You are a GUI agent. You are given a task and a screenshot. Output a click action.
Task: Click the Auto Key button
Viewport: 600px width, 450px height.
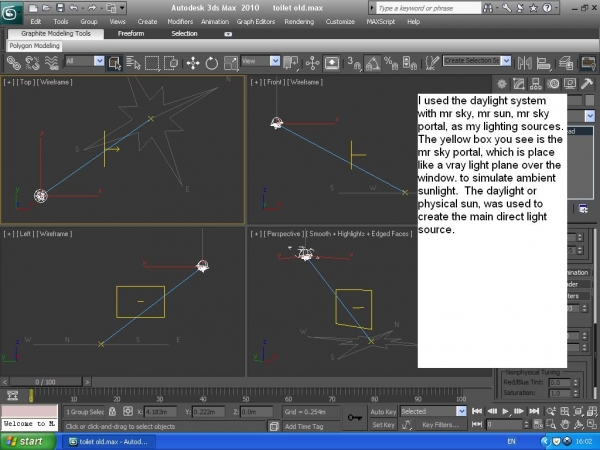coord(383,412)
